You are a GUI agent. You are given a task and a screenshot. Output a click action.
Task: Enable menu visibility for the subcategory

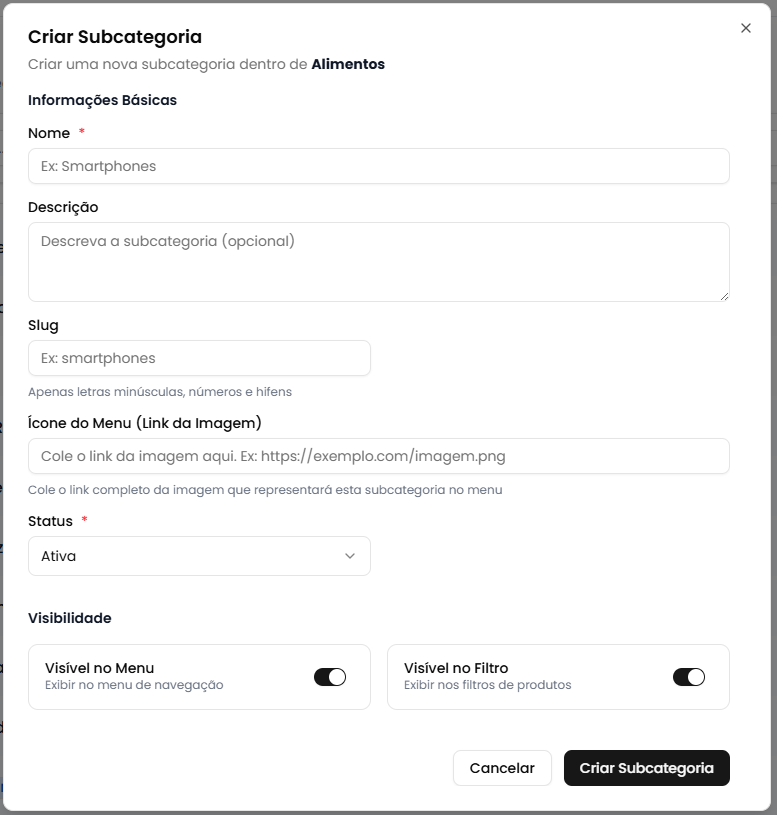330,677
